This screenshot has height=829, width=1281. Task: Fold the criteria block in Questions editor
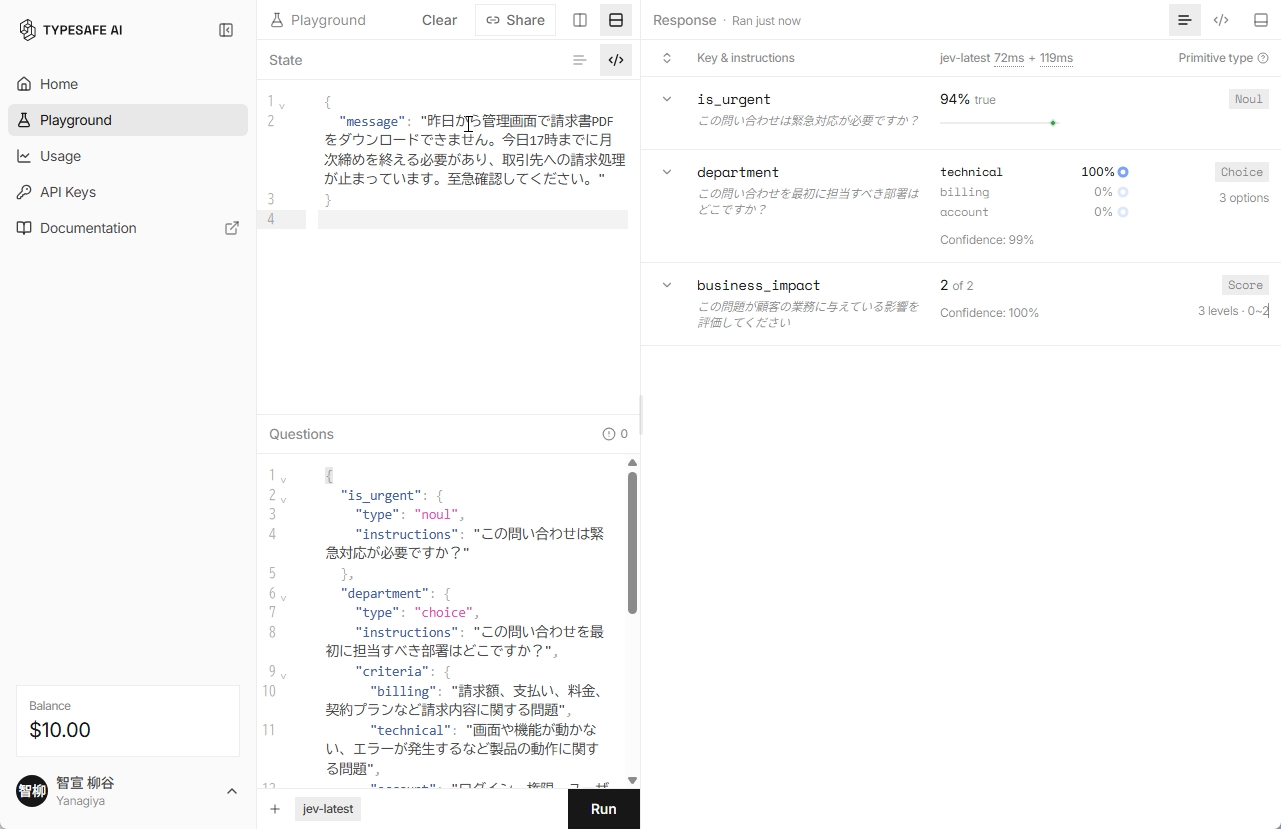click(x=282, y=674)
